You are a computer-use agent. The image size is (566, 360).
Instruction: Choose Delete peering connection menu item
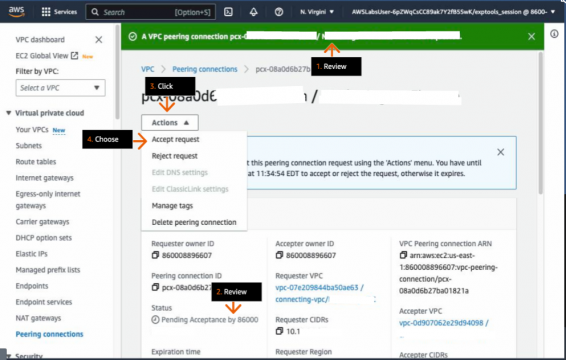click(x=194, y=222)
